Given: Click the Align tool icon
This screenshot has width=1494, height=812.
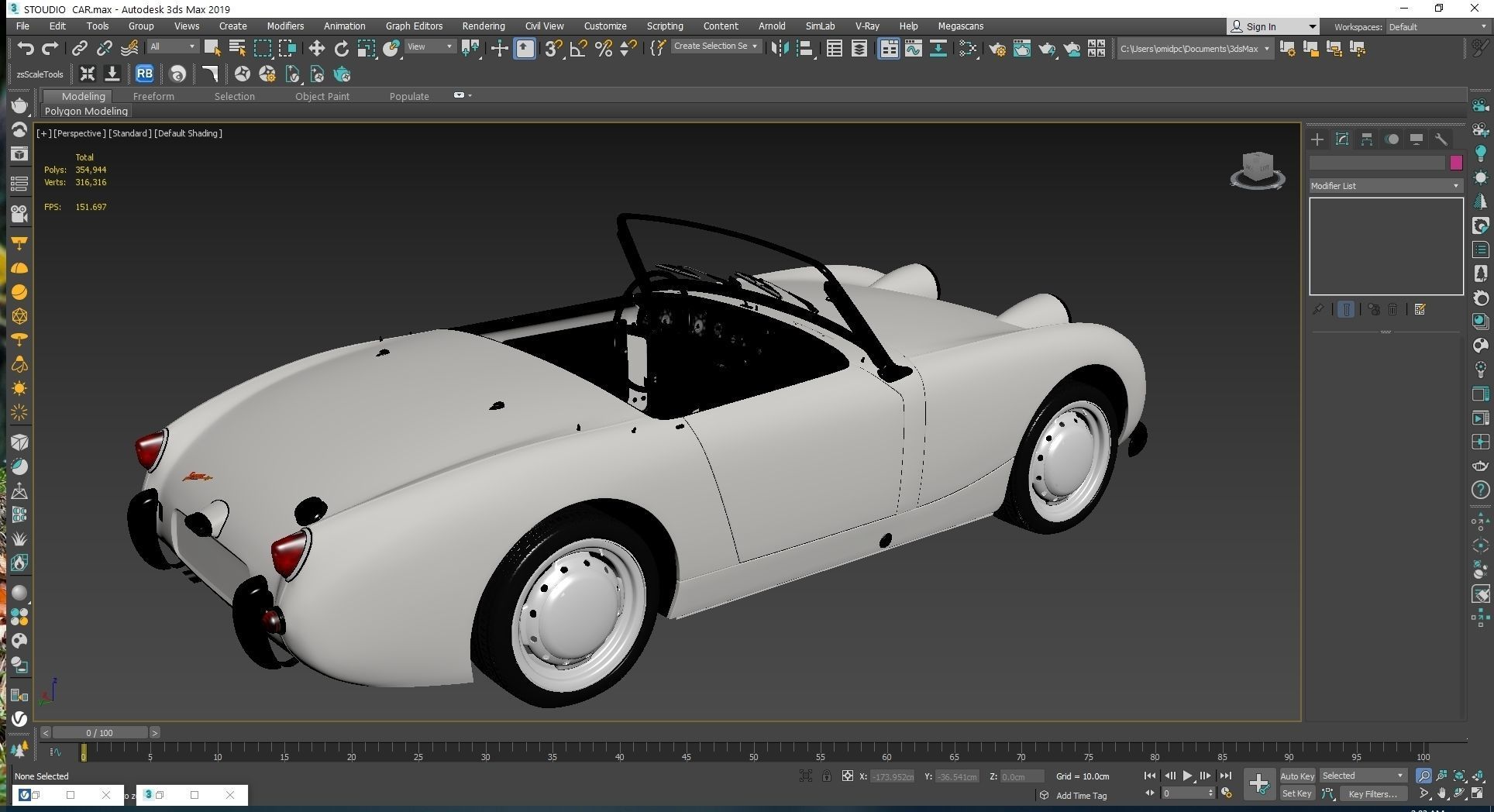Looking at the screenshot, I should pos(804,49).
